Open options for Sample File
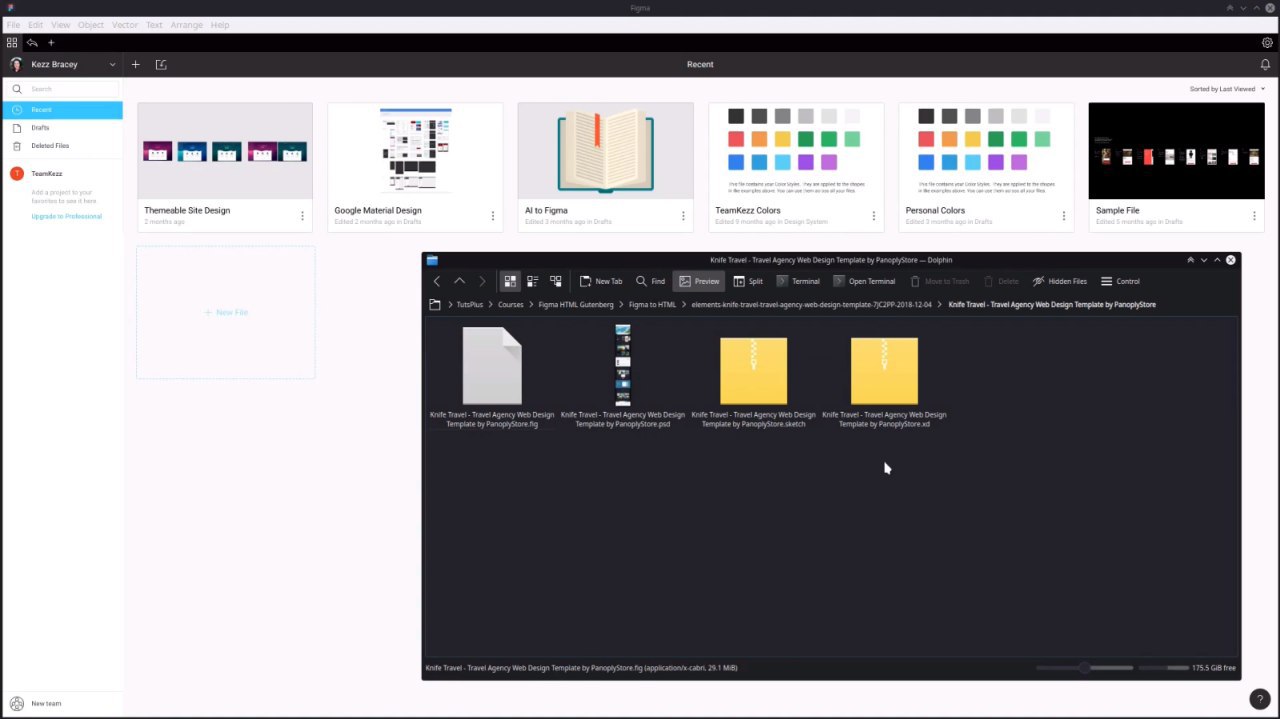The height and width of the screenshot is (719, 1280). coord(1254,216)
